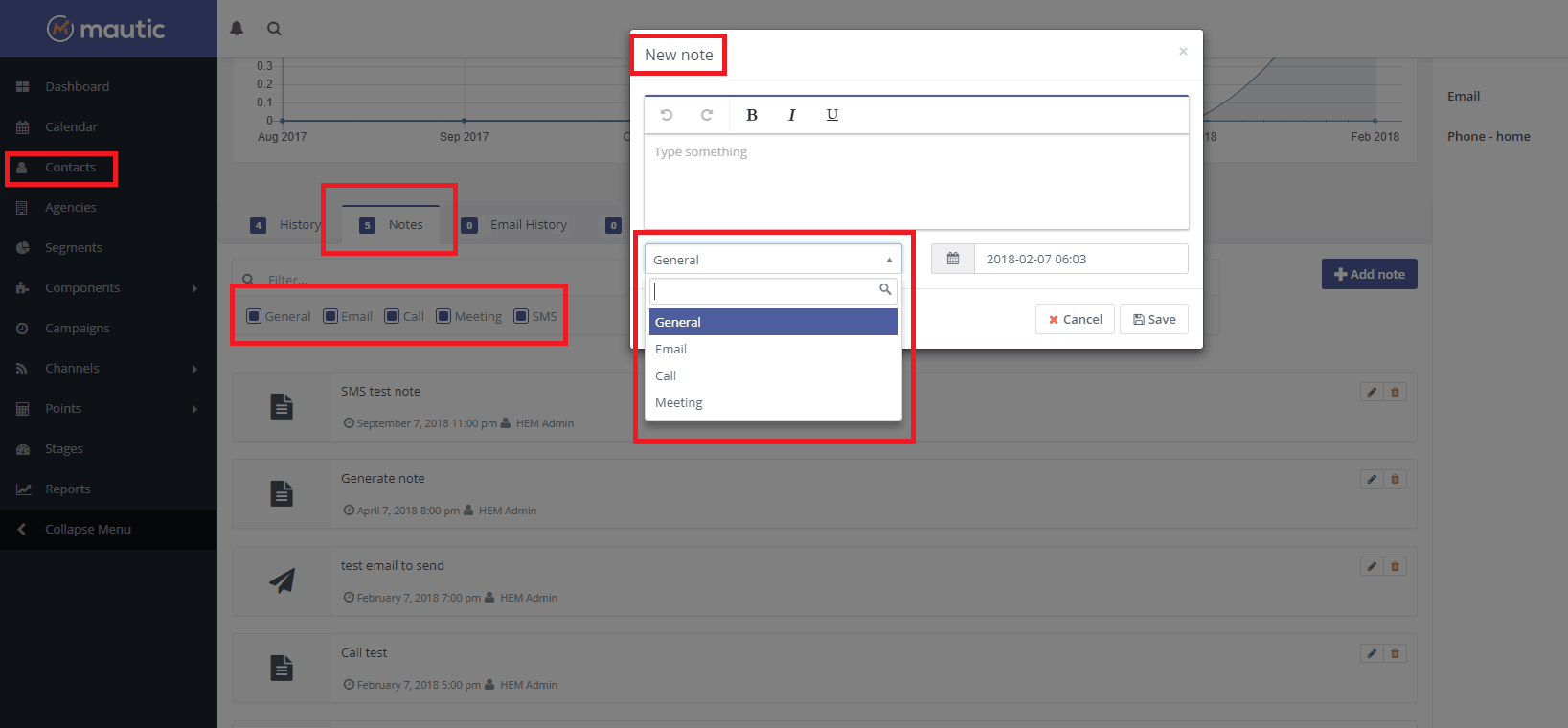1568x728 pixels.
Task: Open Campaigns from sidebar
Action: [108, 328]
